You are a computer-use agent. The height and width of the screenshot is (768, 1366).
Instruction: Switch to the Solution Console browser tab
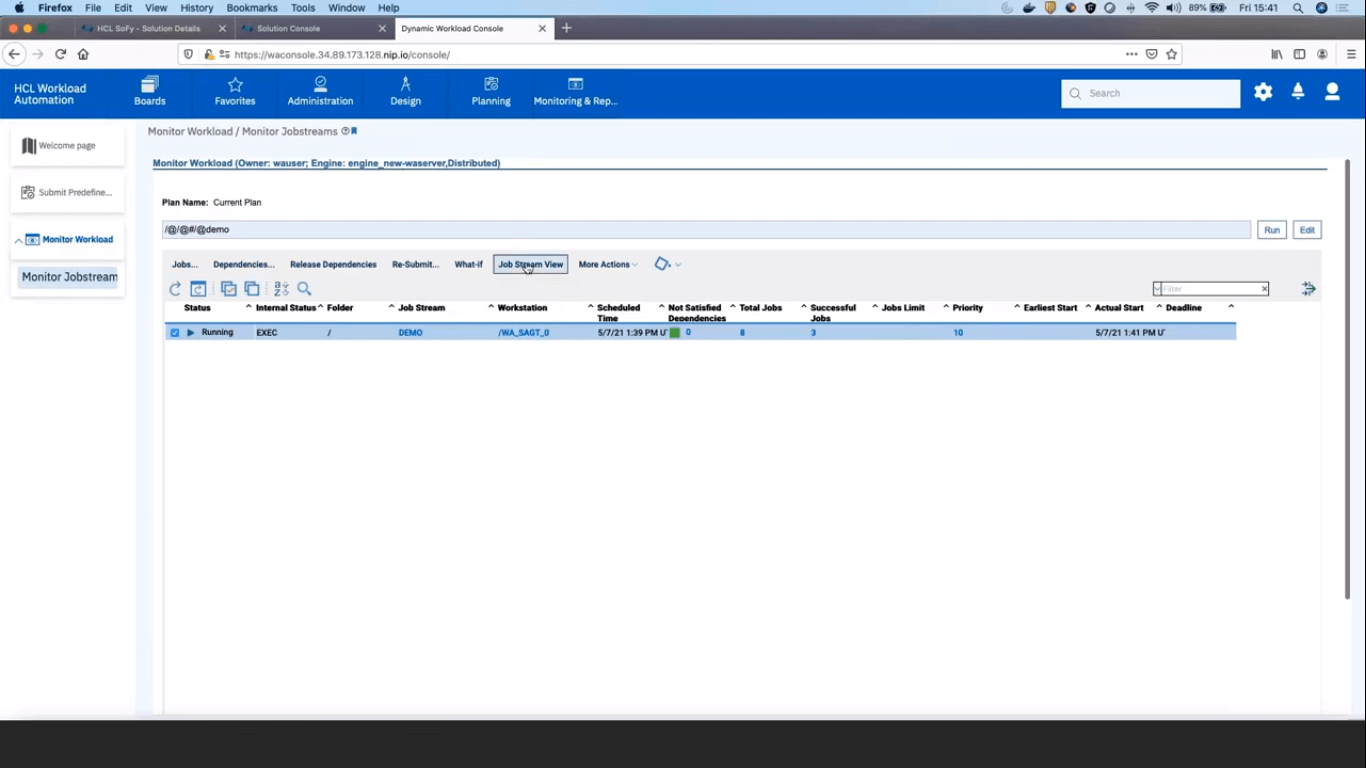[310, 28]
